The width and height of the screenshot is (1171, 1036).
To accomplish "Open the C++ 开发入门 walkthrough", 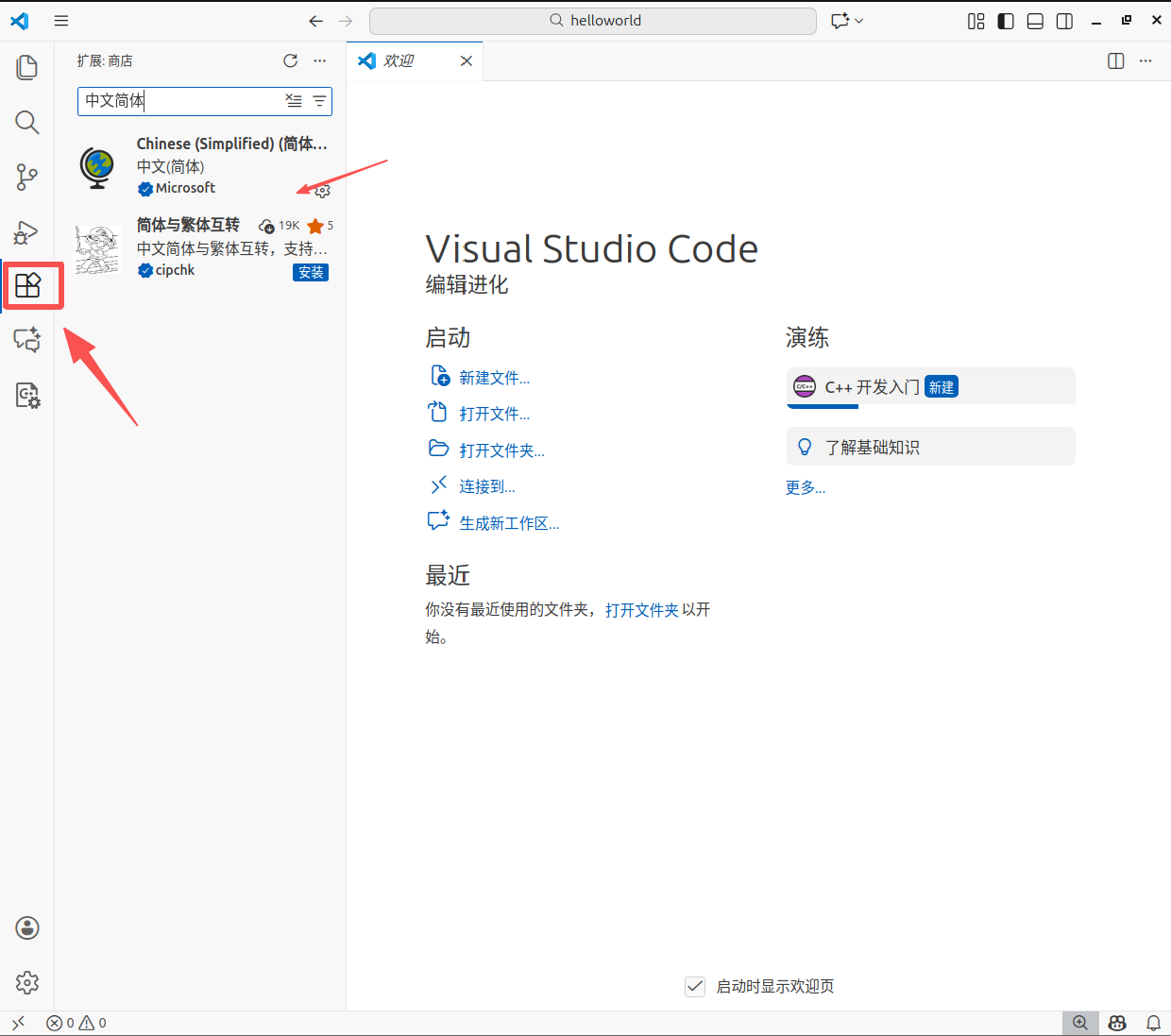I will pyautogui.click(x=930, y=387).
